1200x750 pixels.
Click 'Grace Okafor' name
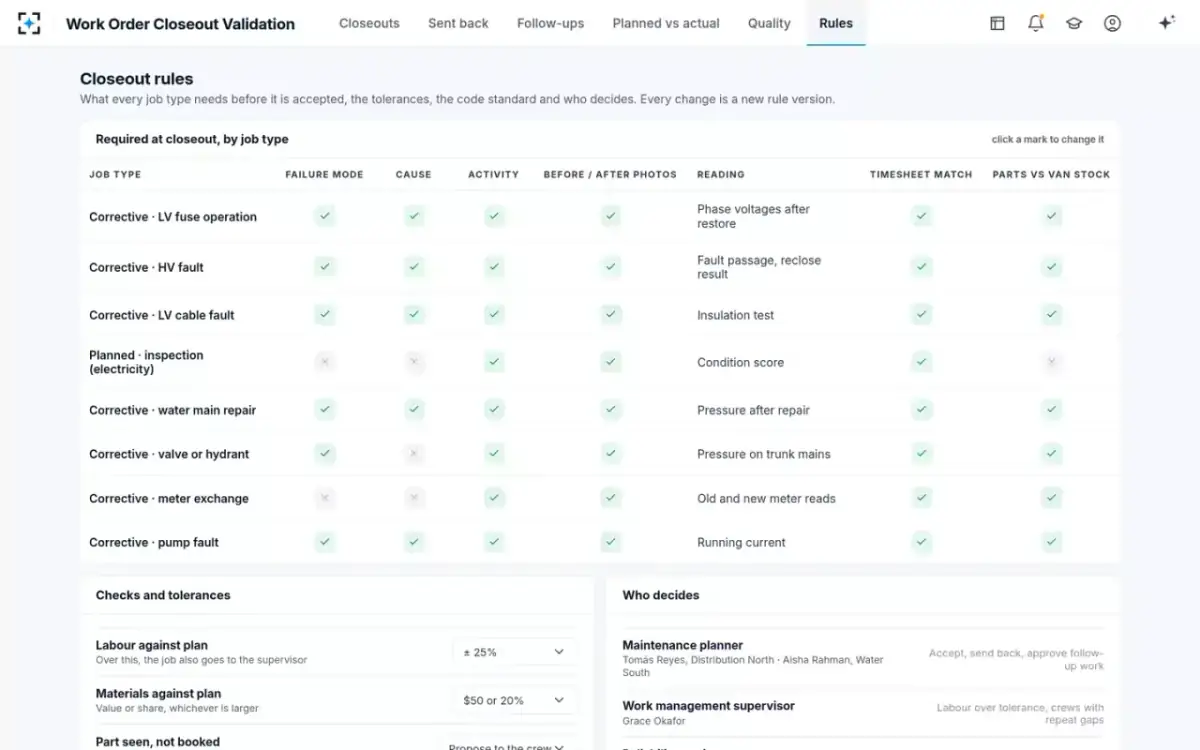point(654,721)
